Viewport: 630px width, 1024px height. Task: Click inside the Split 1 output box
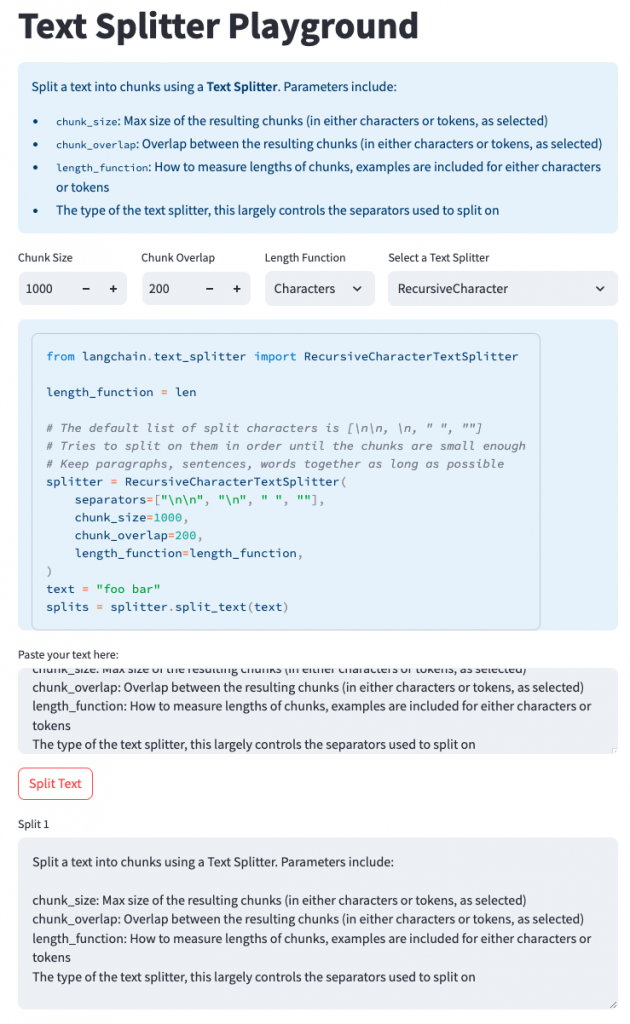[x=316, y=922]
